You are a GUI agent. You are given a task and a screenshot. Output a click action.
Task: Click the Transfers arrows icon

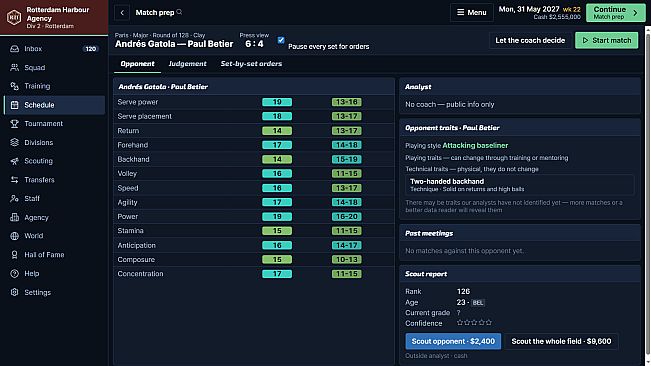(x=15, y=180)
